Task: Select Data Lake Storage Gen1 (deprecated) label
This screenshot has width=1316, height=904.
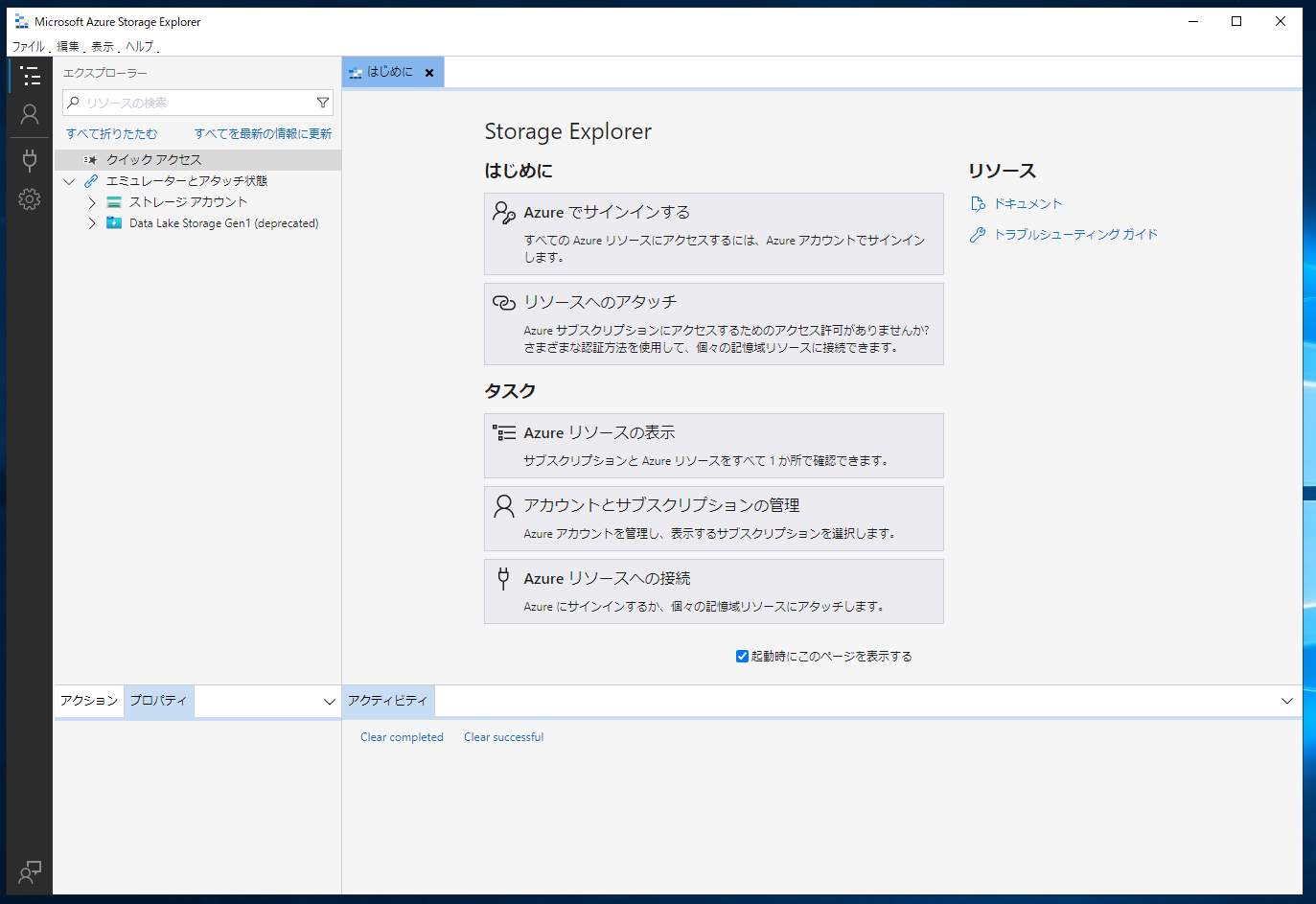Action: pos(223,223)
